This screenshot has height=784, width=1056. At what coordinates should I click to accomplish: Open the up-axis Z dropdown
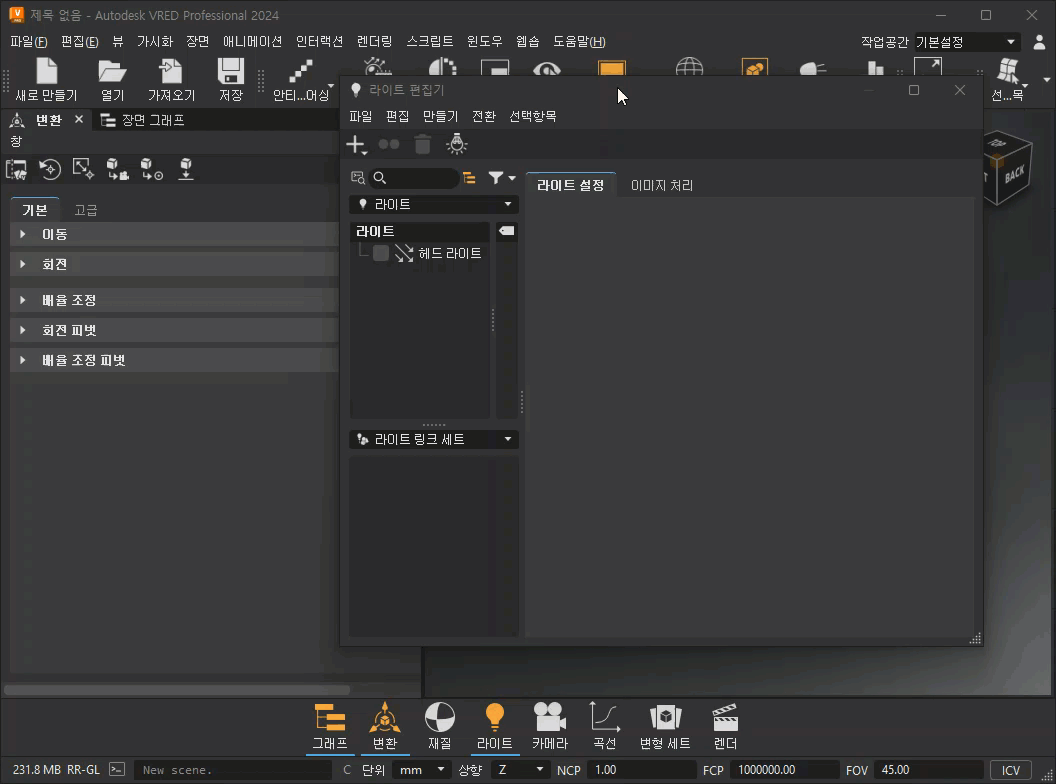coord(519,770)
